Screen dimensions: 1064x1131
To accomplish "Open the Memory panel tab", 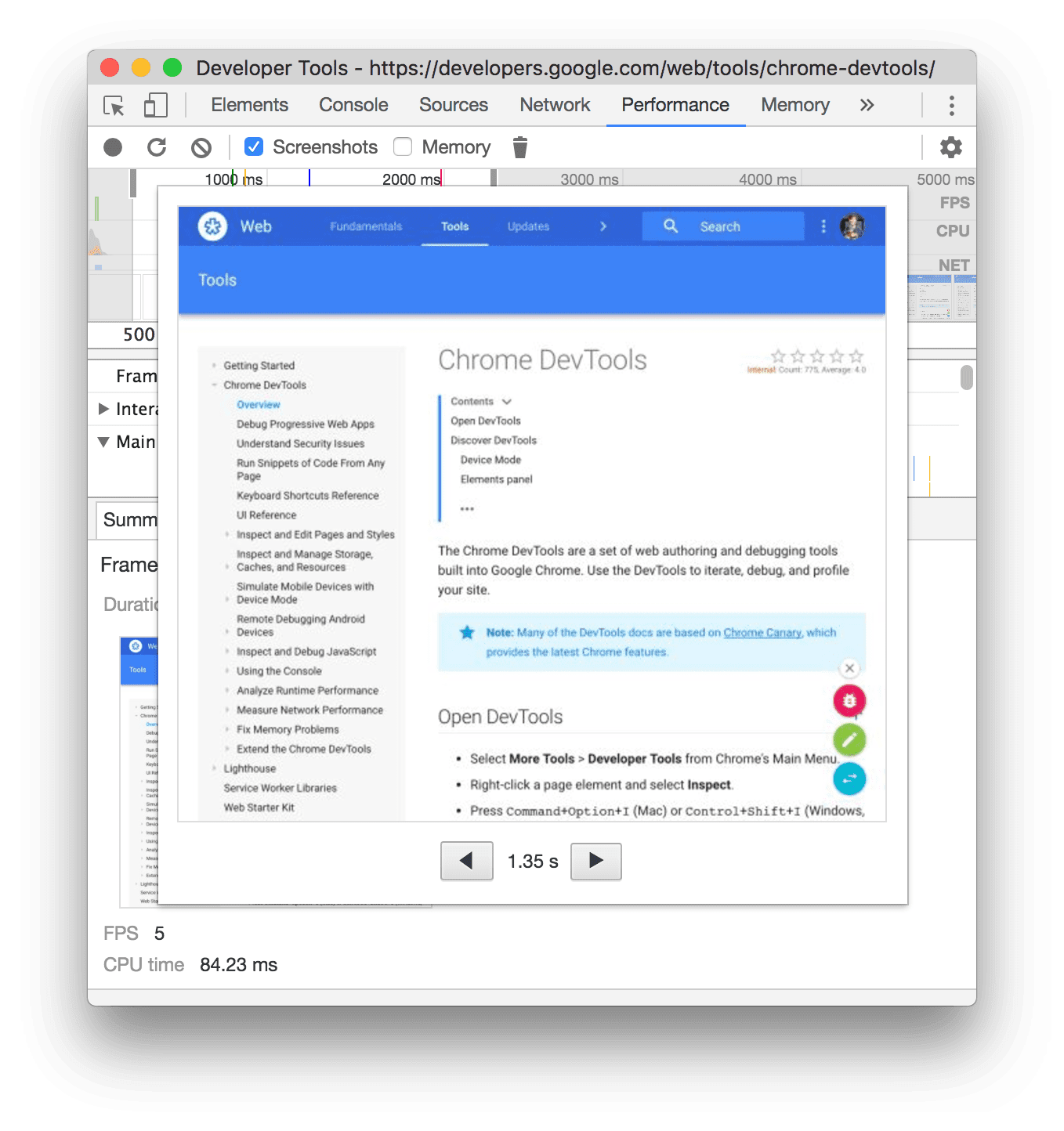I will 795,105.
